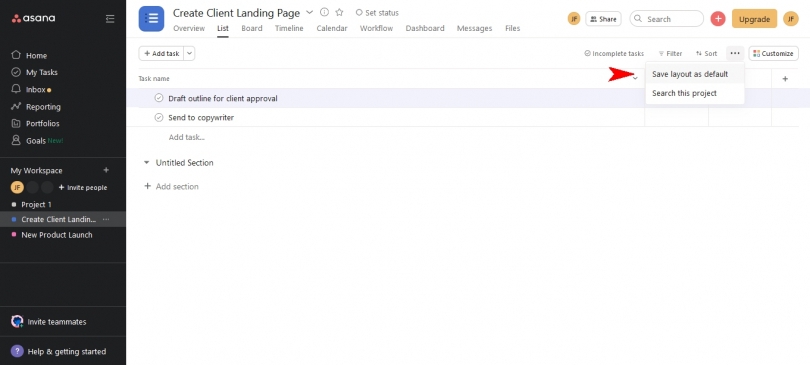Open Help & getting started
This screenshot has height=365, width=810.
[58, 352]
